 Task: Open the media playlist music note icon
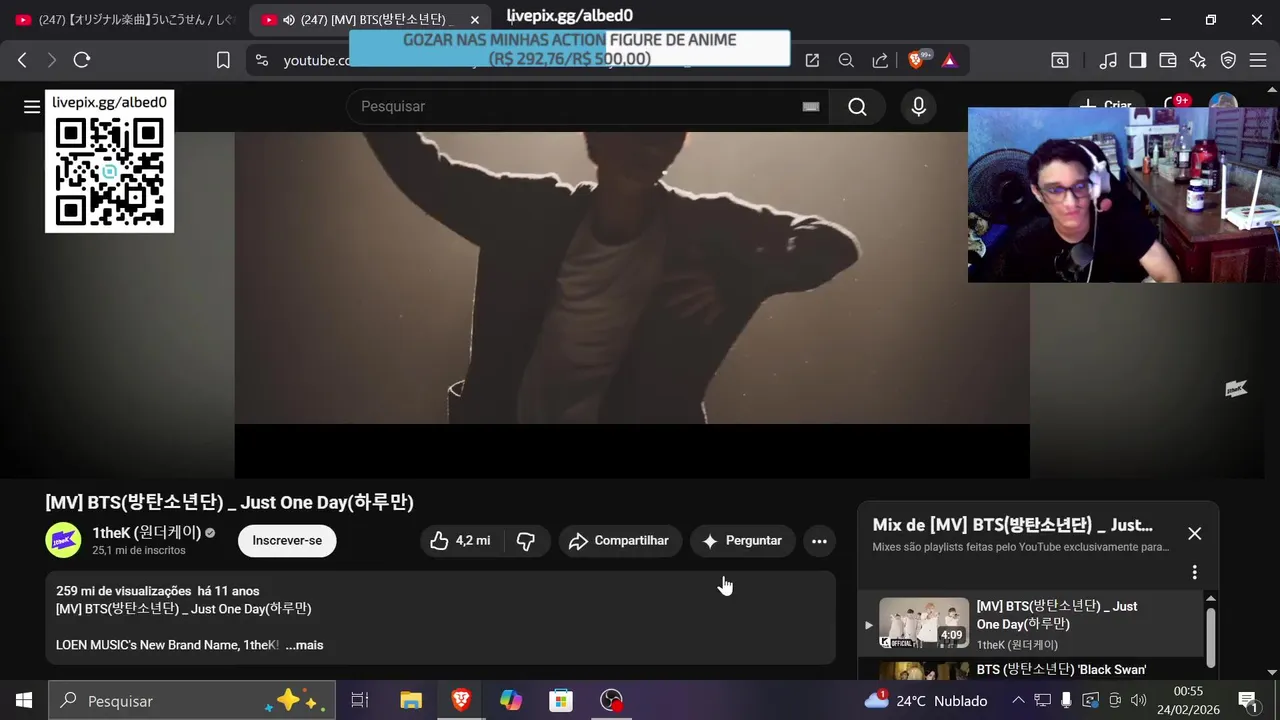tap(1107, 60)
